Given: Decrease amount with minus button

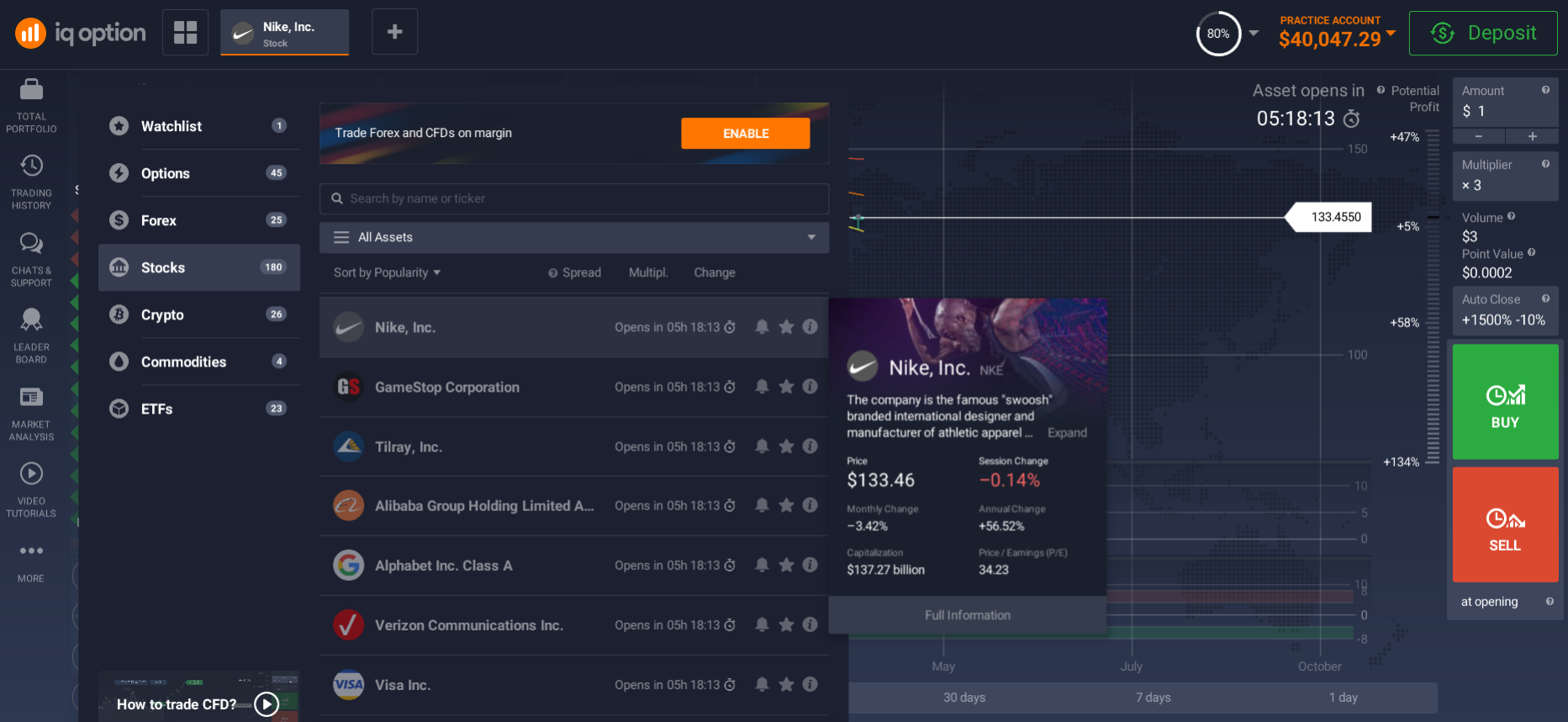Looking at the screenshot, I should (1478, 136).
